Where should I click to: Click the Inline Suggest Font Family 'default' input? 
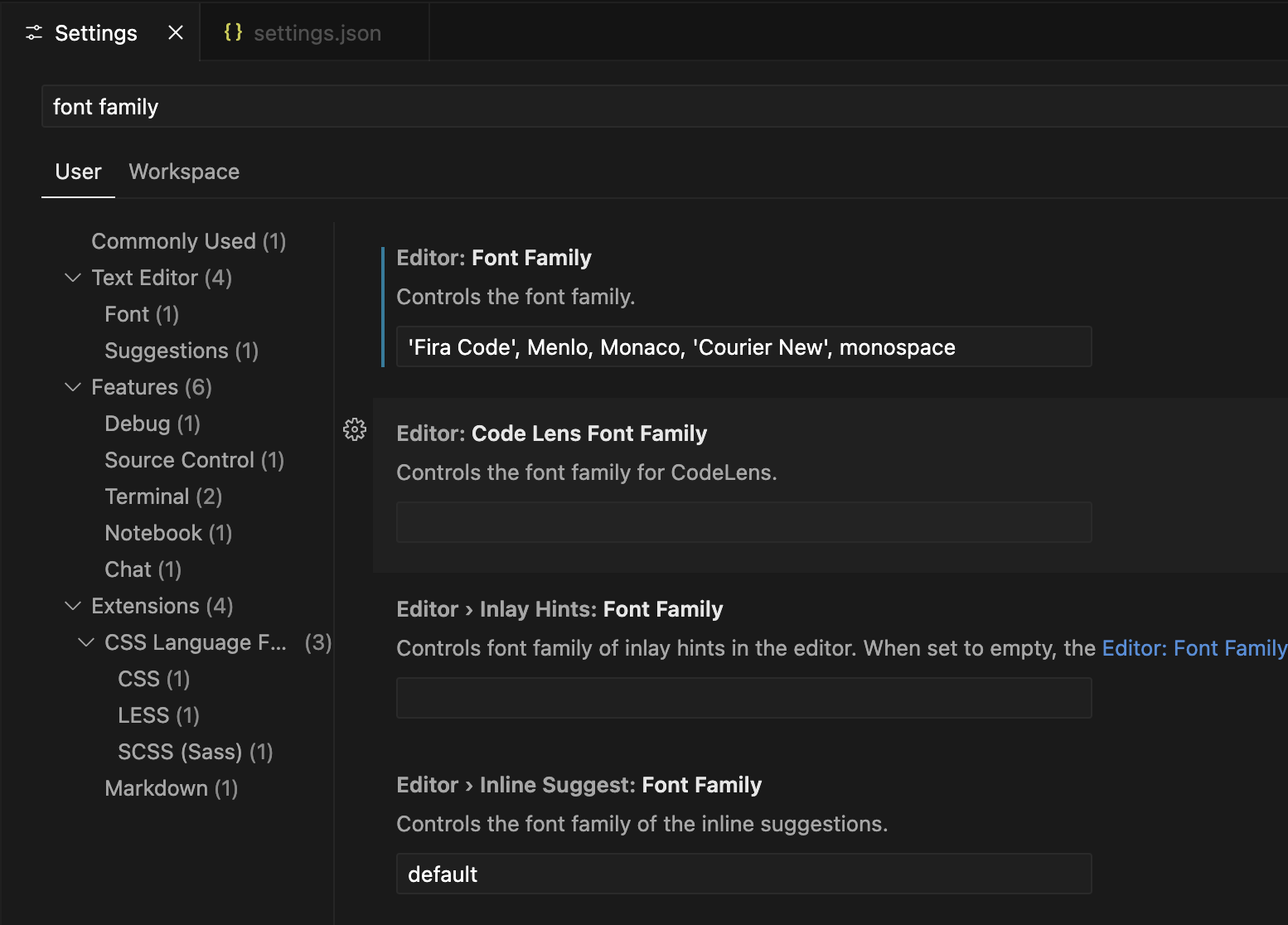[x=743, y=874]
